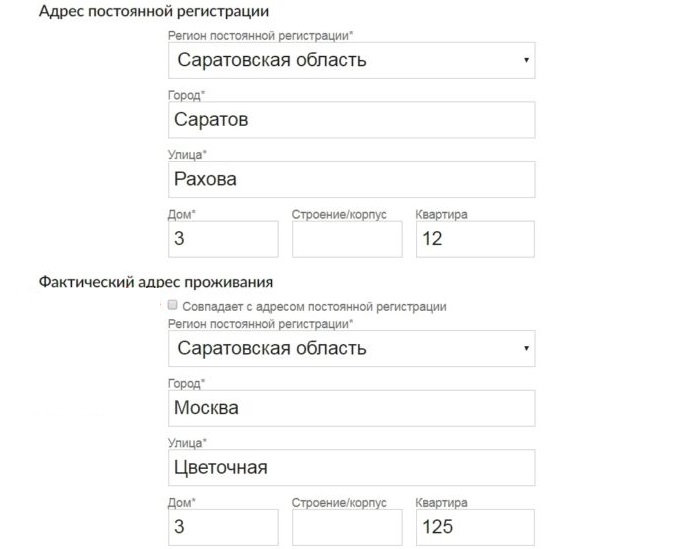
Task: Click the arrow of the lower Саратовская область select
Action: point(527,348)
